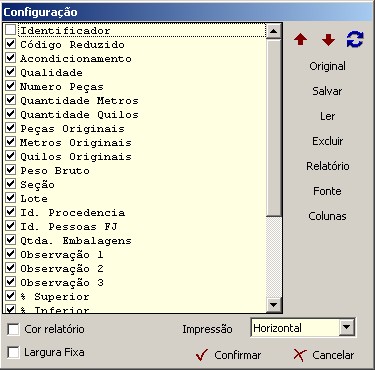This screenshot has height=370, width=375.
Task: Choose the Fonte button
Action: [327, 191]
